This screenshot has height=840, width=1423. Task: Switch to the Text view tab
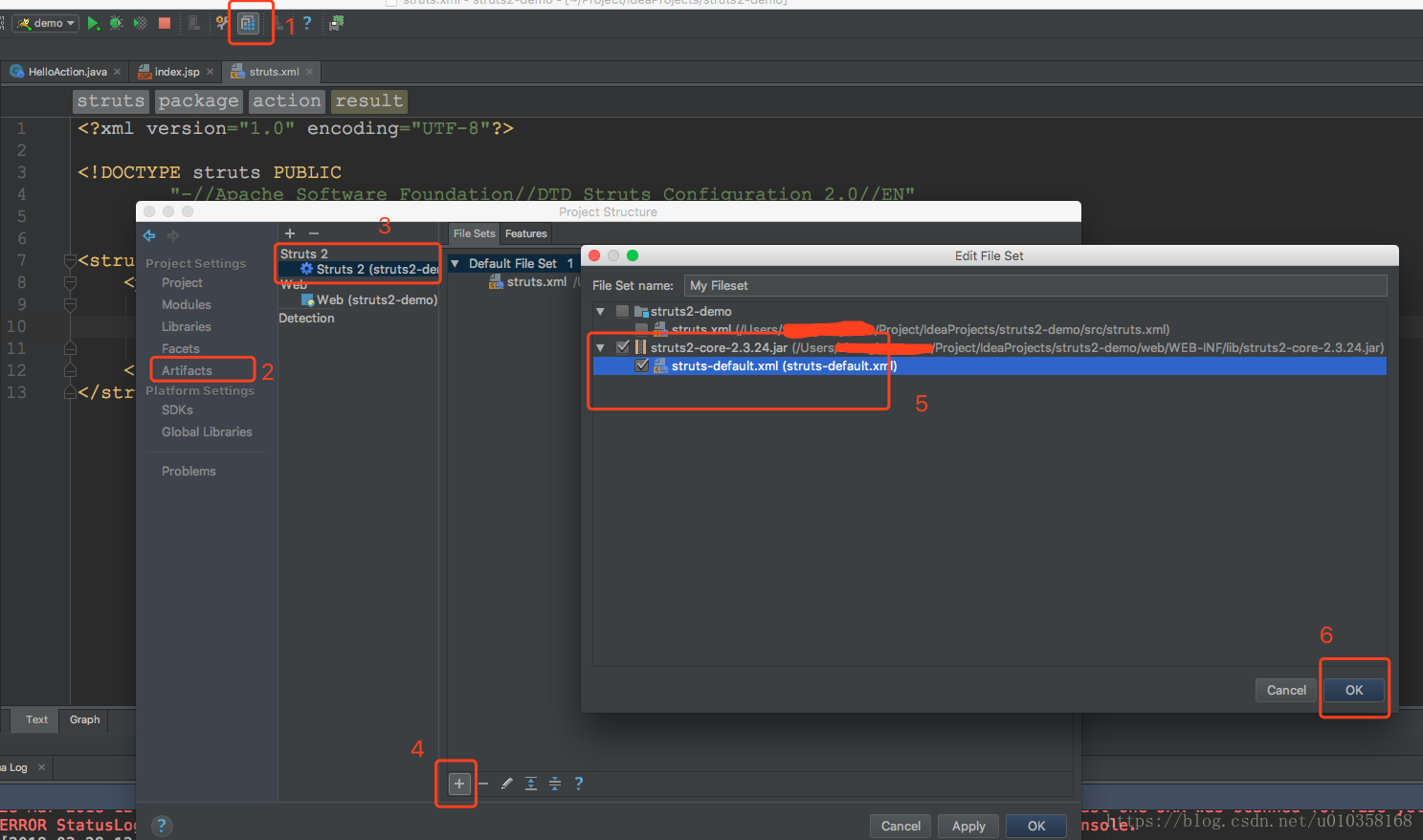click(36, 720)
